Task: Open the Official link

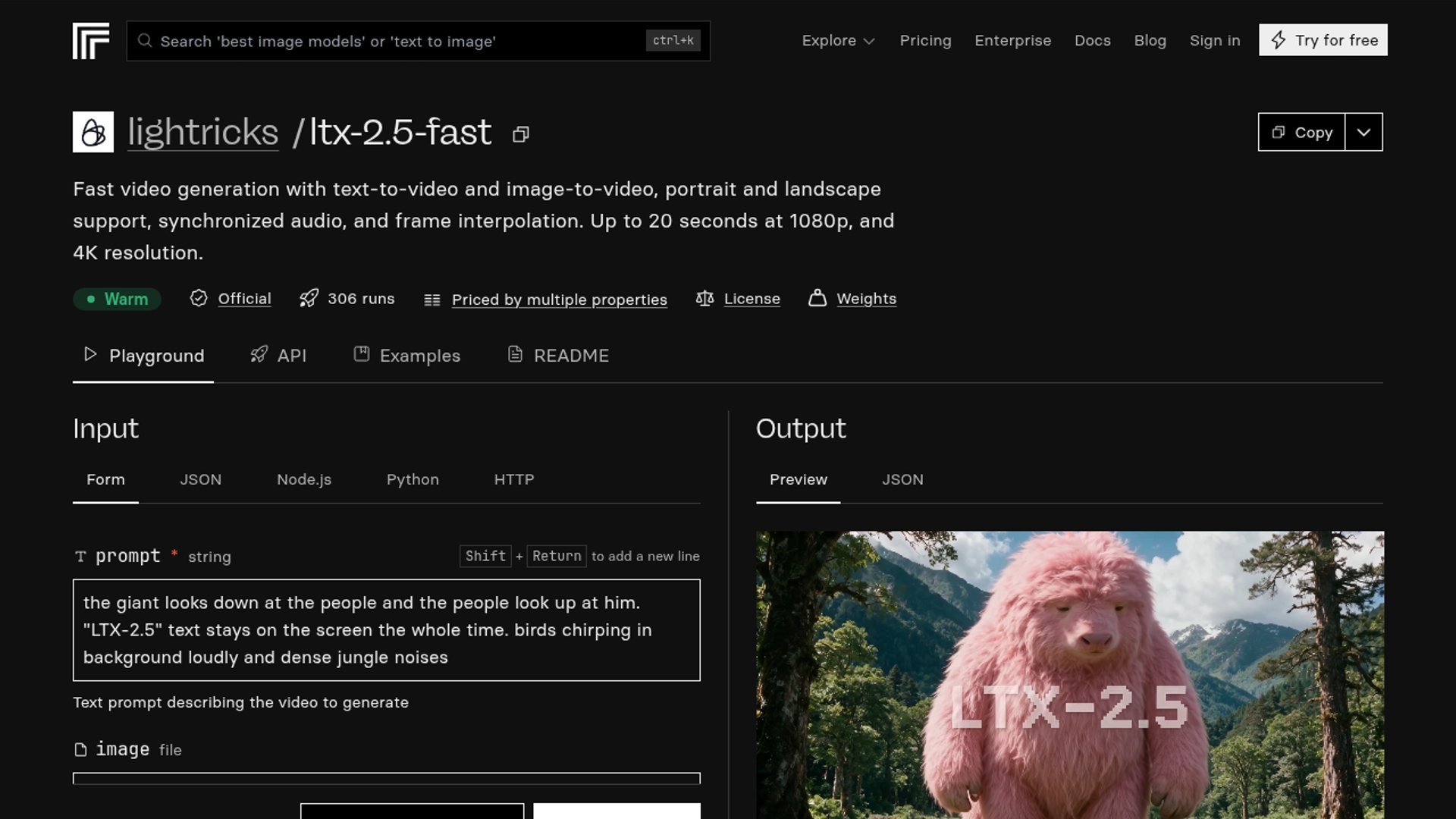Action: 244,299
